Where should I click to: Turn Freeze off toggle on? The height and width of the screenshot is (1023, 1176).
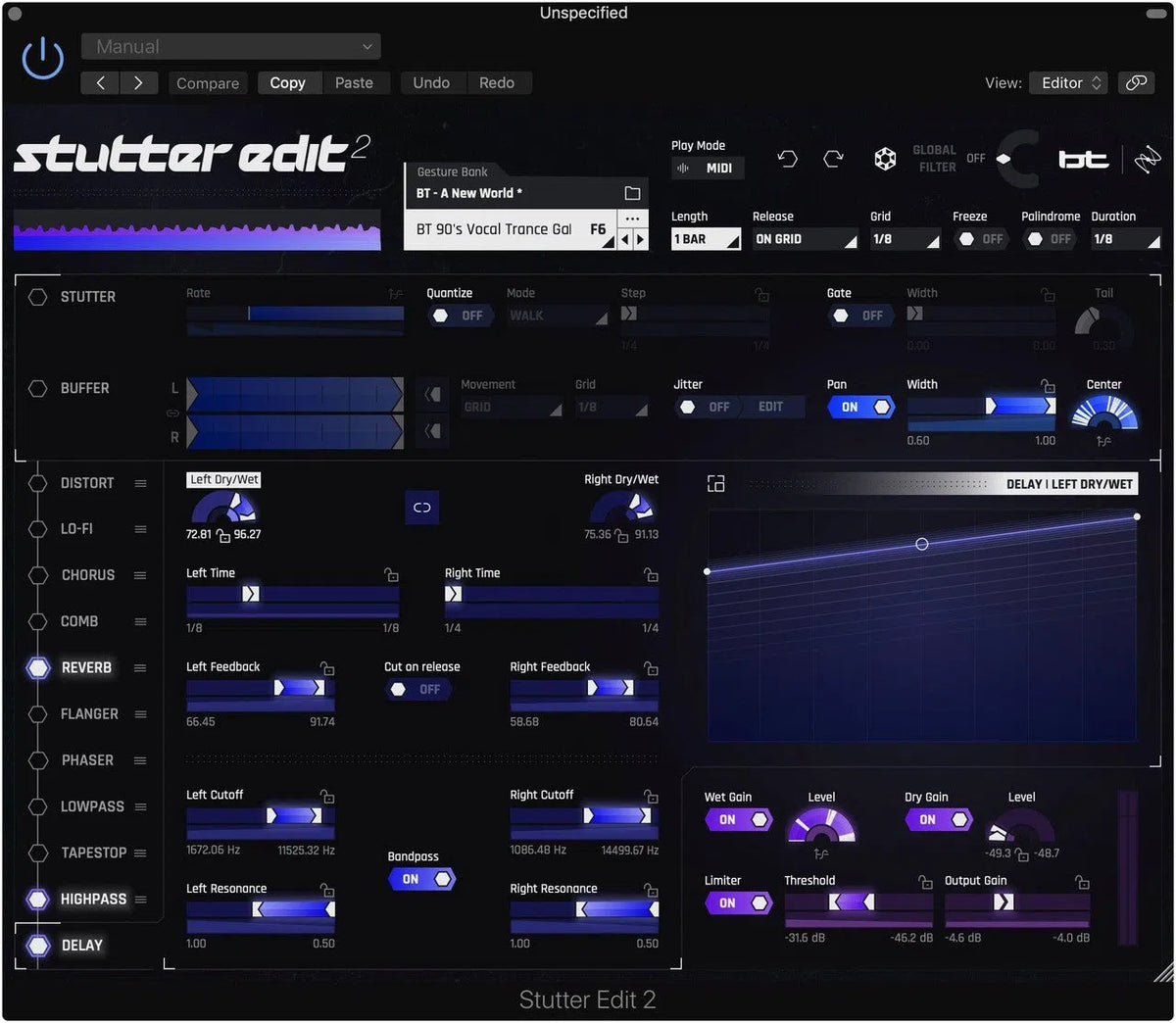(x=980, y=238)
